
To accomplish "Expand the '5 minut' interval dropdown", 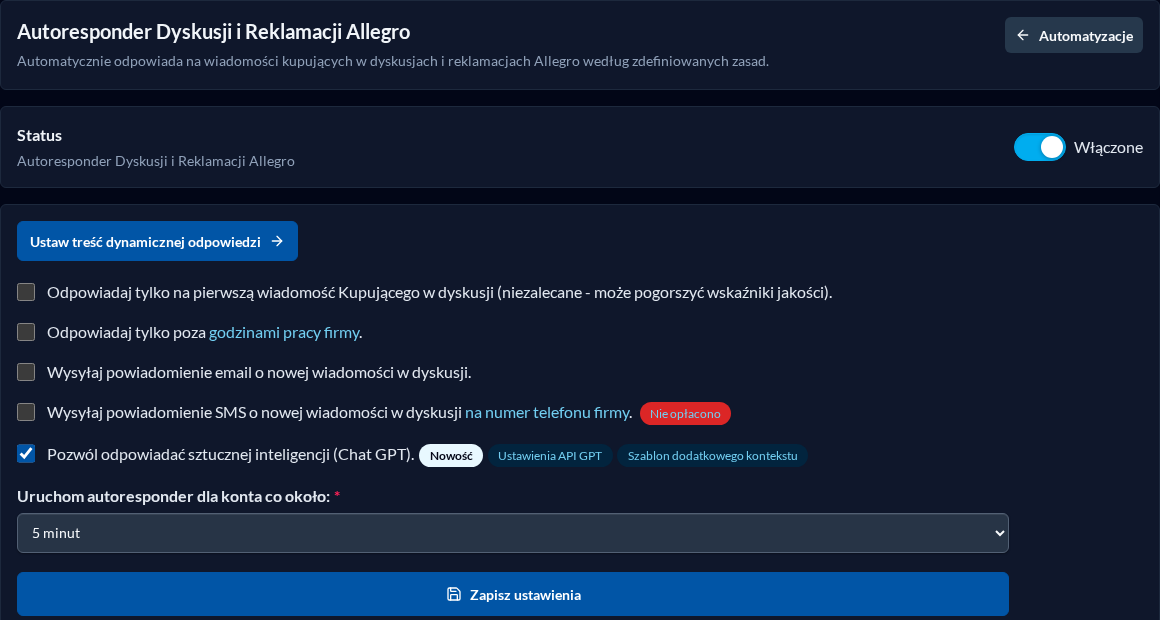I will pos(513,533).
